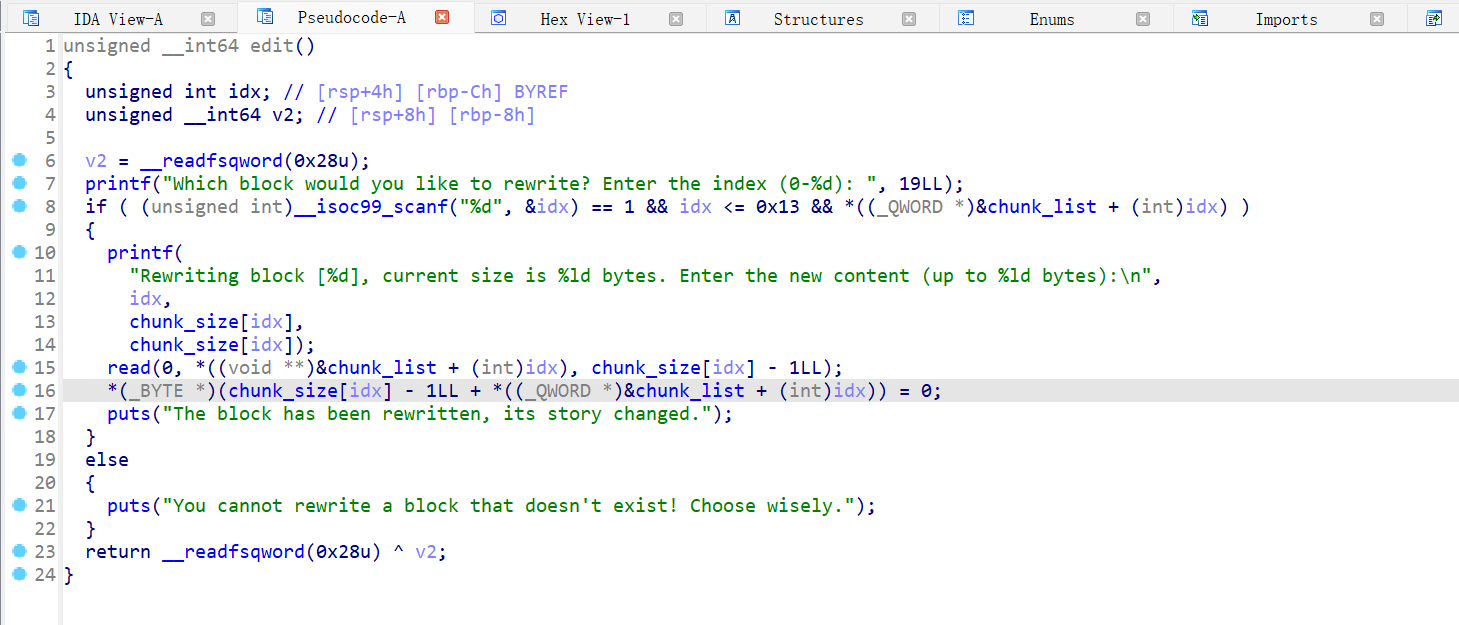1459x625 pixels.
Task: Click the Structures tab icon
Action: (x=732, y=18)
